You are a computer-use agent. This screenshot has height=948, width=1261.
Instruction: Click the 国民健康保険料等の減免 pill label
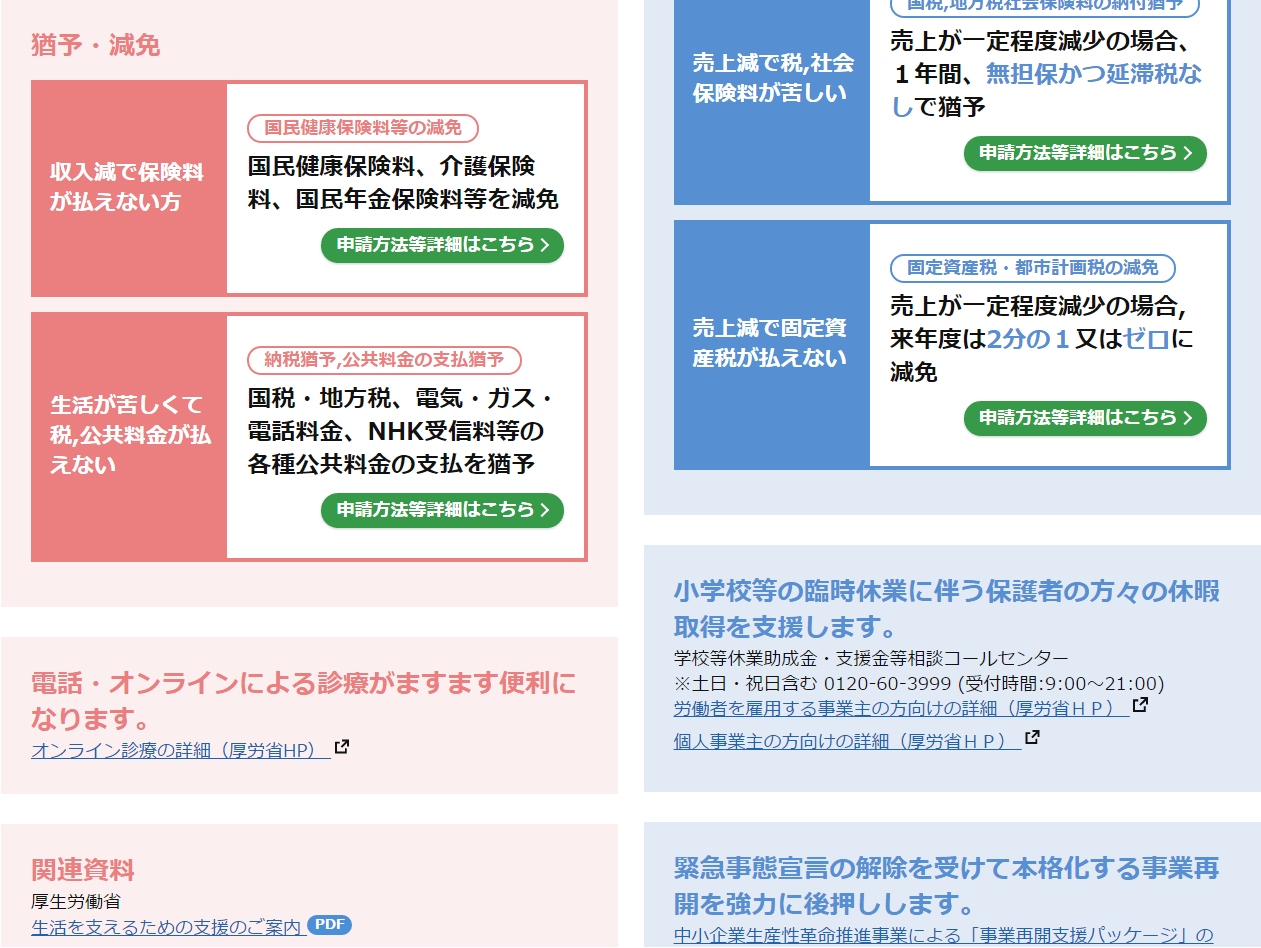point(363,128)
